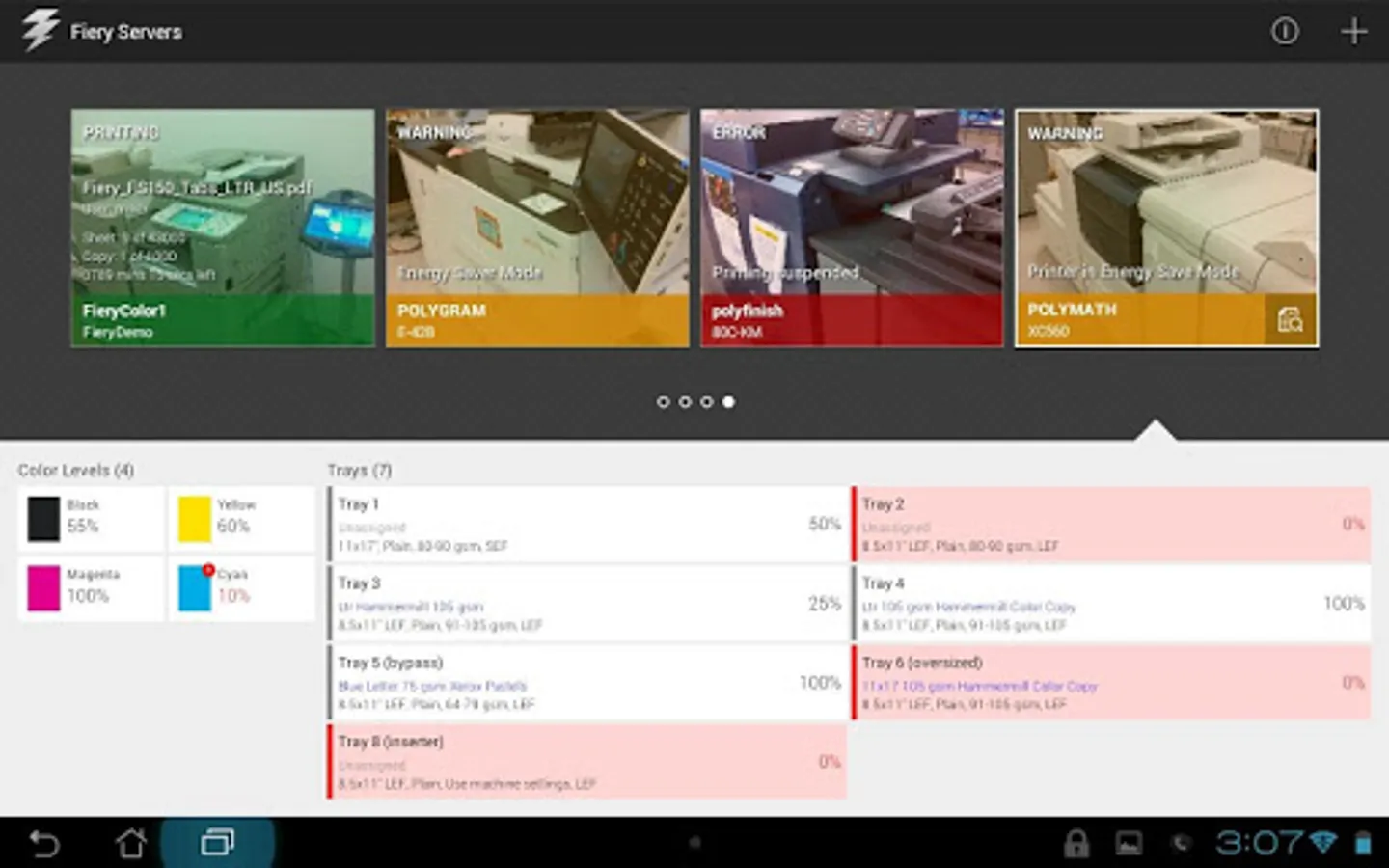Viewport: 1389px width, 868px height.
Task: Click the 0% level of Tray 2
Action: tap(1353, 524)
